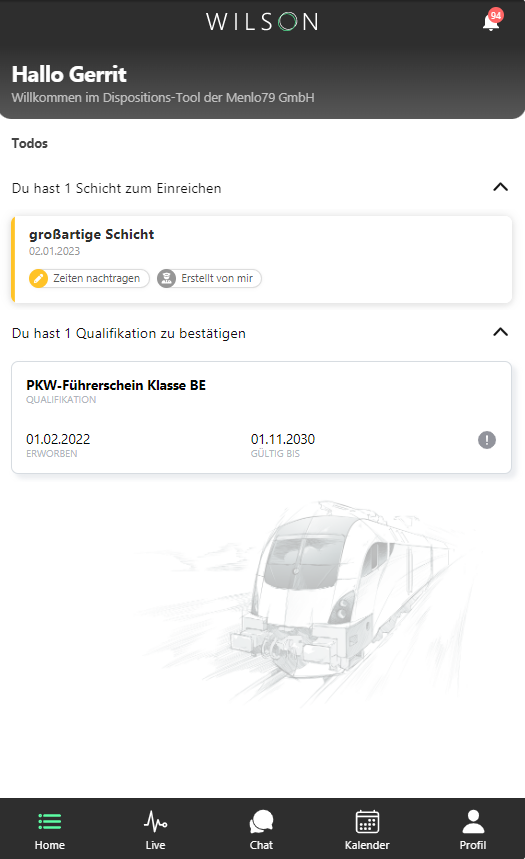Select the Zeiten nachtragen chip
Screen dimensions: 525x859
[x=89, y=278]
